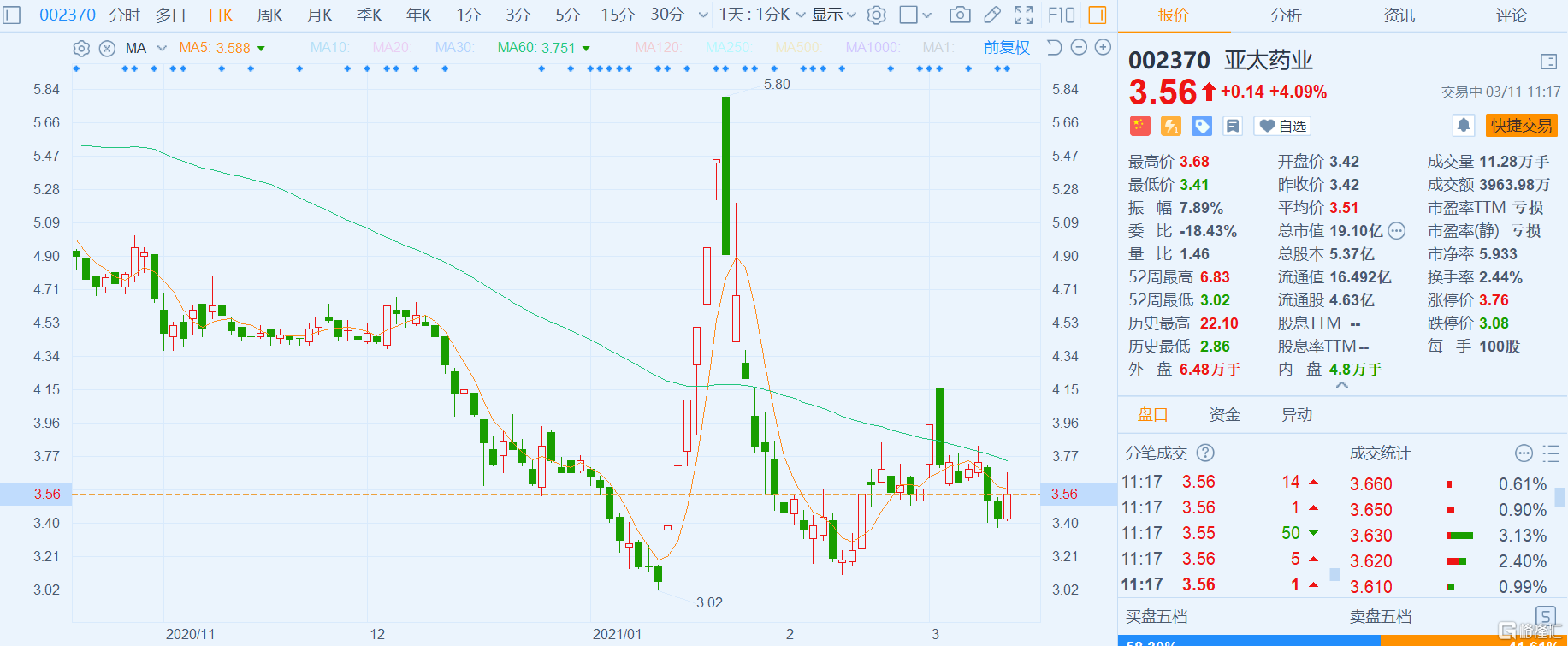Add stock to watchlist with 自选

(x=1282, y=126)
